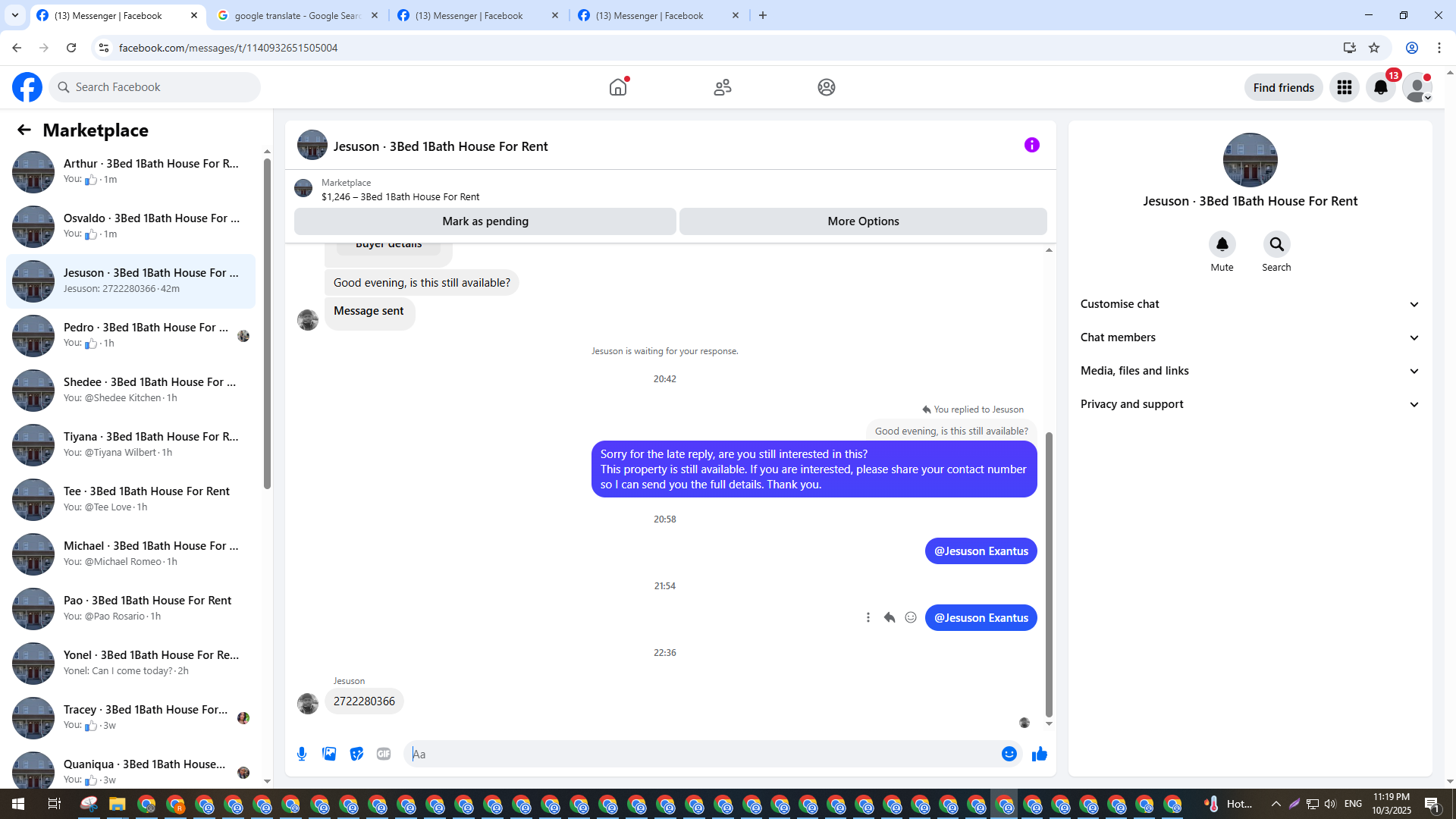Open the Tracey 3Bed 1Bath chat
Viewport: 1456px width, 819px height.
[x=130, y=718]
